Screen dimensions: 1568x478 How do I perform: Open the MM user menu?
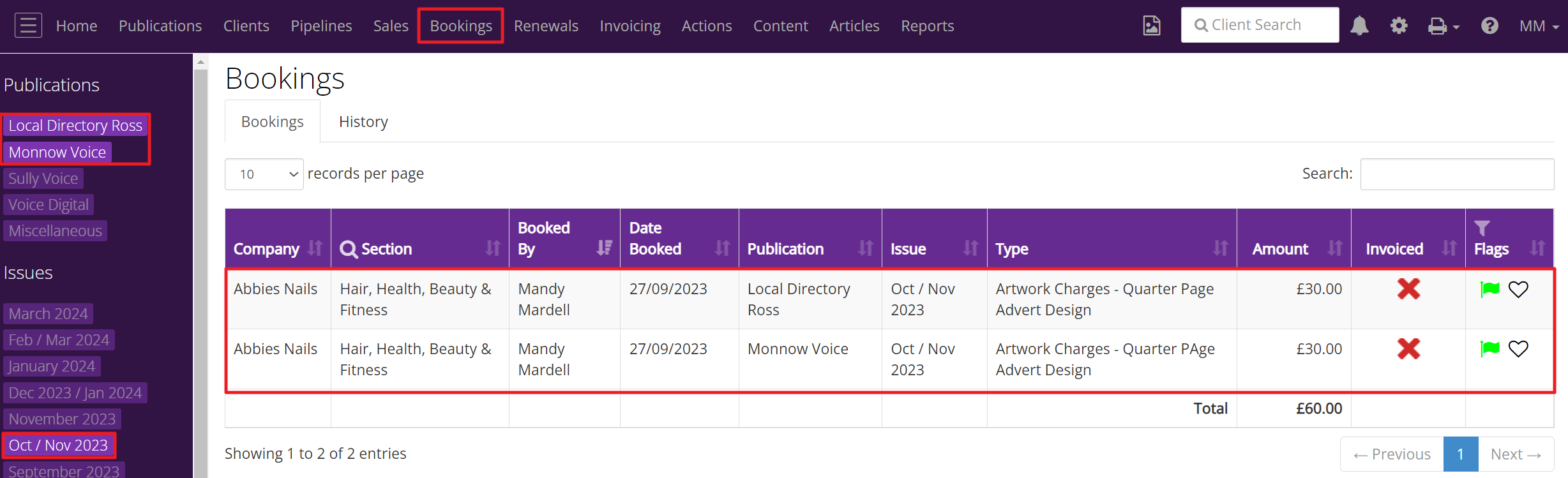[1539, 26]
